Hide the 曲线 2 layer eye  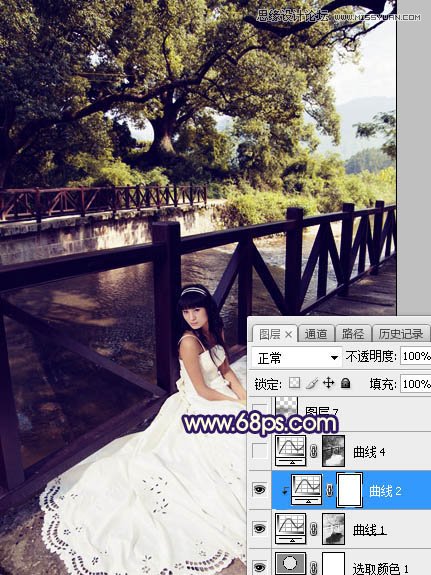(260, 490)
